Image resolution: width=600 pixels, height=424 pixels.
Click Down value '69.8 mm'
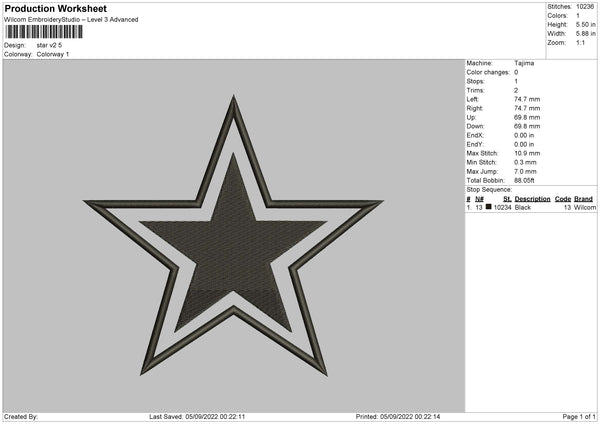[527, 126]
